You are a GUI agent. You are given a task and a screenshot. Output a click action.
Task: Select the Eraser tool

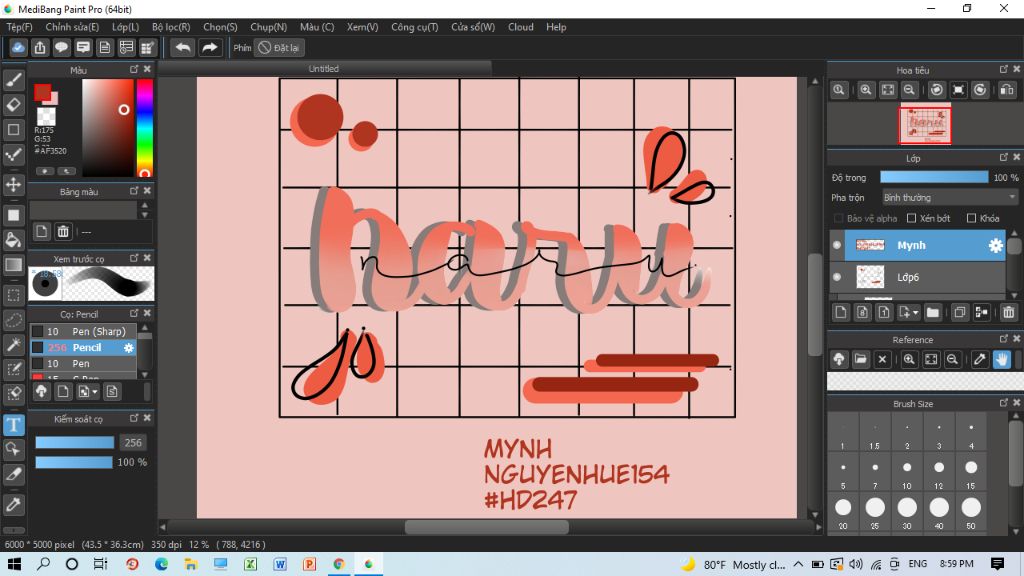[13, 104]
